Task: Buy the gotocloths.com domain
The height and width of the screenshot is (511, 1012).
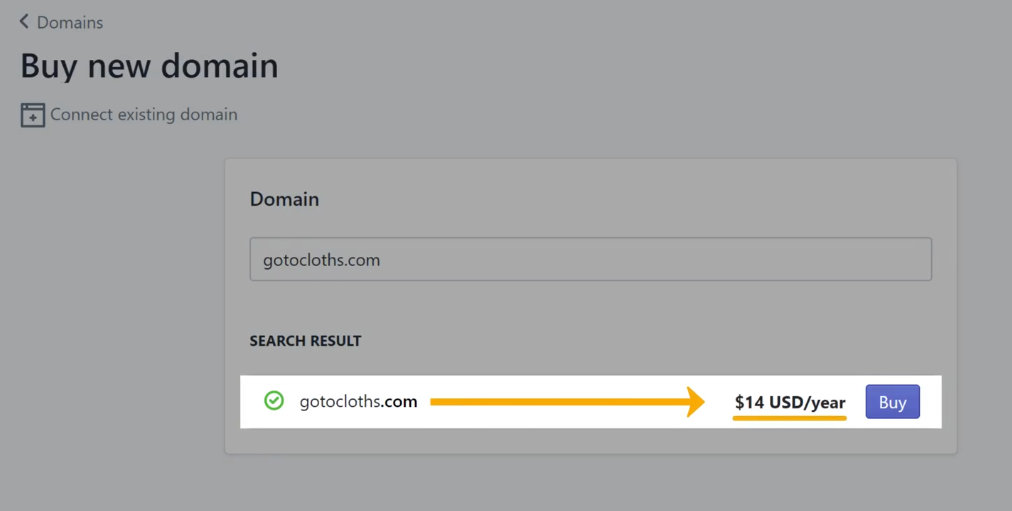Action: pos(893,402)
